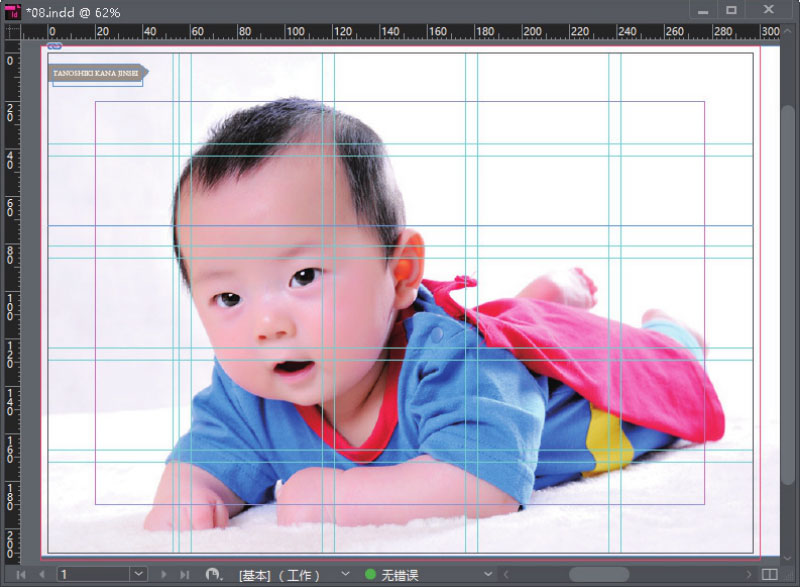The image size is (800, 587).
Task: Click the horizontal scrollbar thumb
Action: [x=598, y=575]
